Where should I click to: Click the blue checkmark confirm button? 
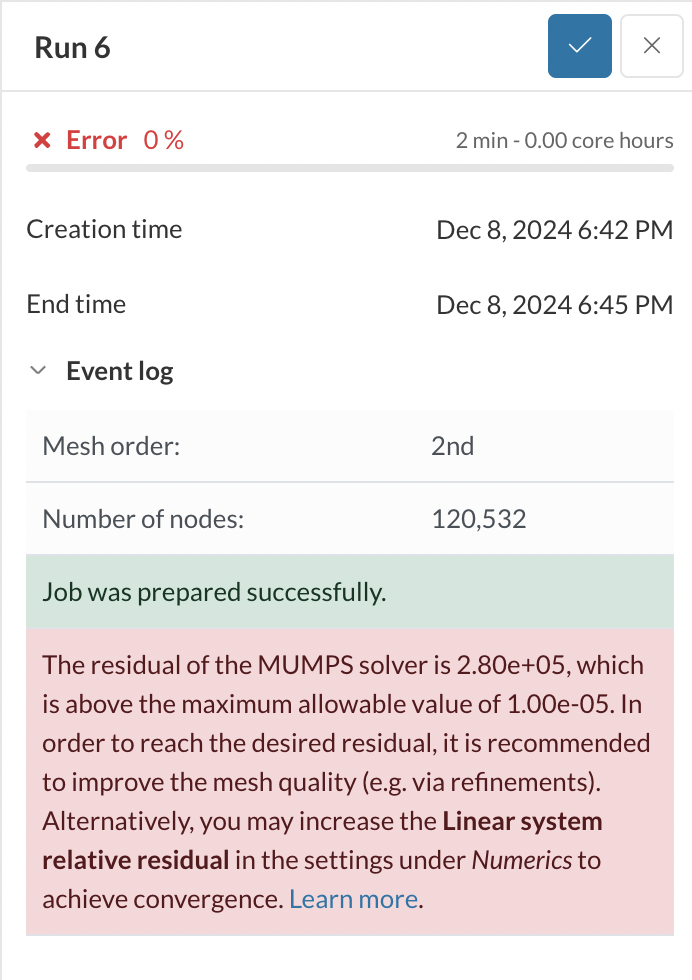pos(579,46)
